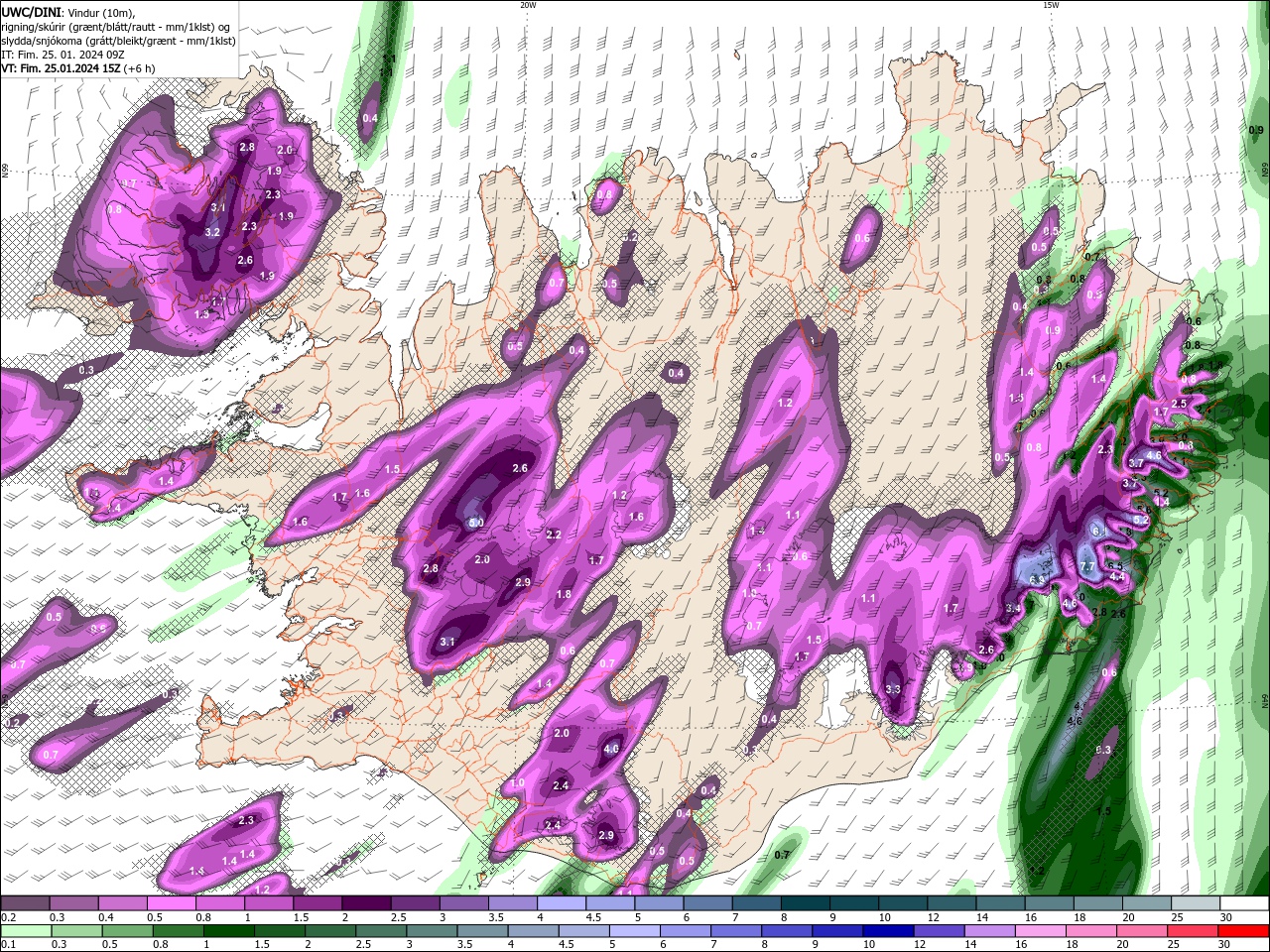Select the 'rigning/skúrir' description line in header
Image resolution: width=1270 pixels, height=952 pixels.
(114, 26)
